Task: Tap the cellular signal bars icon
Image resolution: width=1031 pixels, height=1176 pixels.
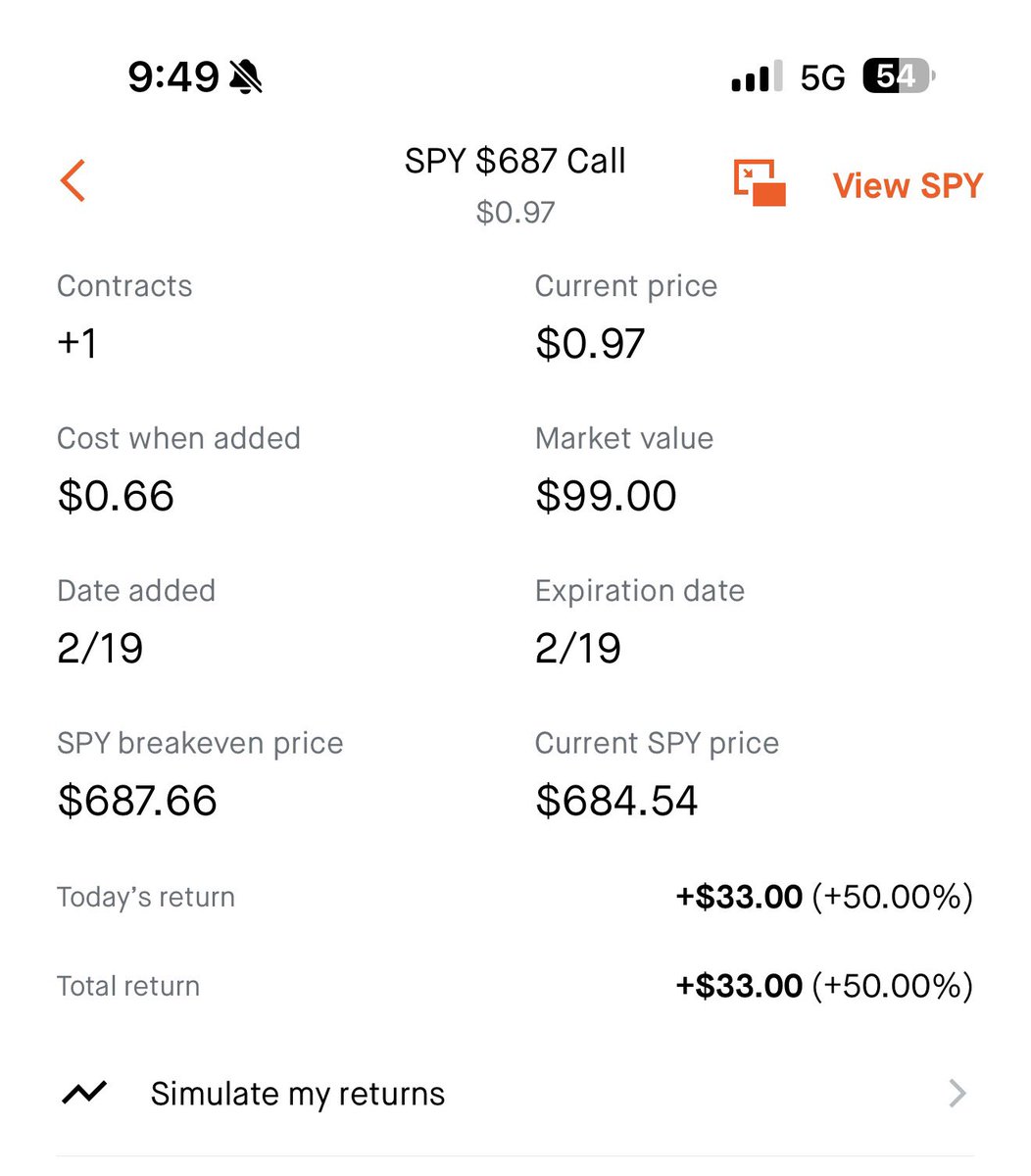Action: (758, 76)
